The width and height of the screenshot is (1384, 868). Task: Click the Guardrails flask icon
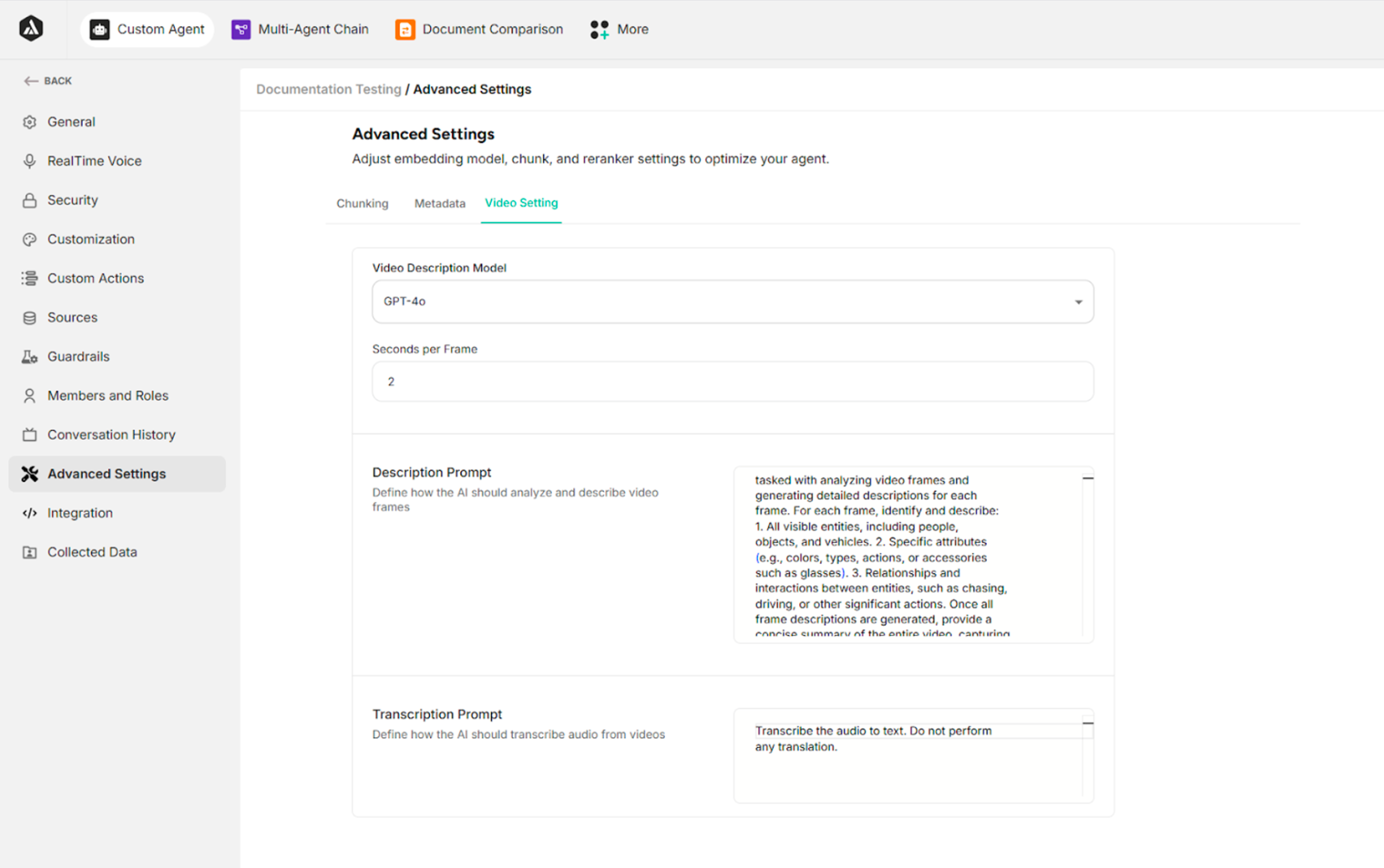click(x=29, y=356)
